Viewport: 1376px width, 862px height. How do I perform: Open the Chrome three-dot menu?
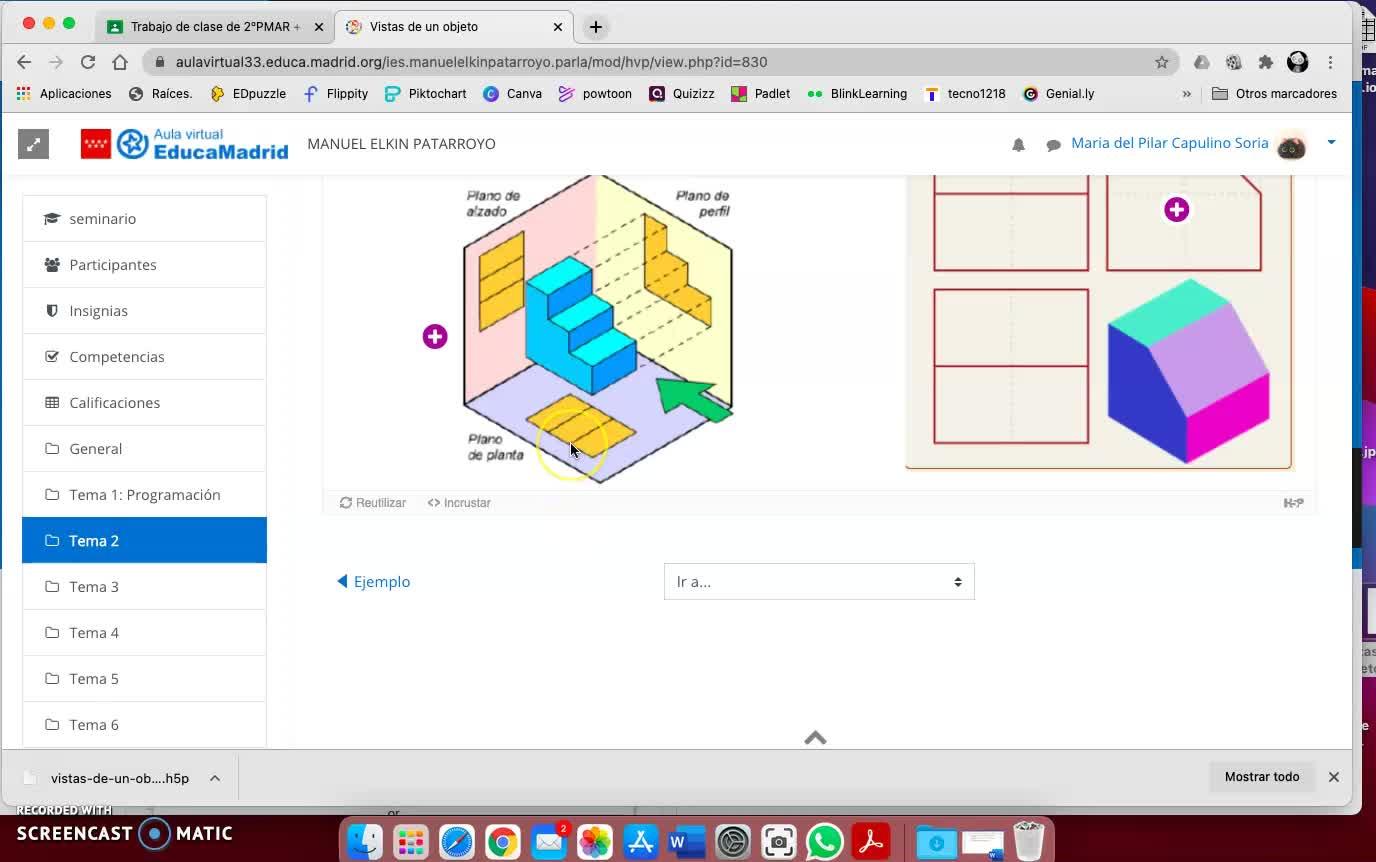coord(1331,62)
